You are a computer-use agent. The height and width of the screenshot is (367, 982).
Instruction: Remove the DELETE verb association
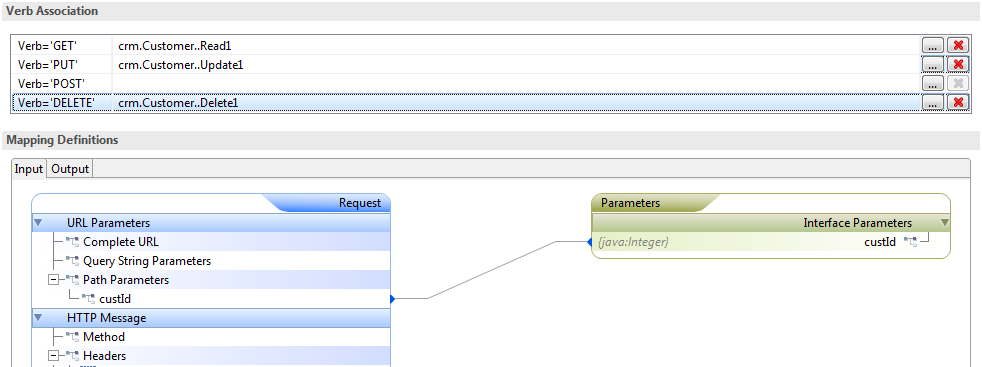(958, 103)
